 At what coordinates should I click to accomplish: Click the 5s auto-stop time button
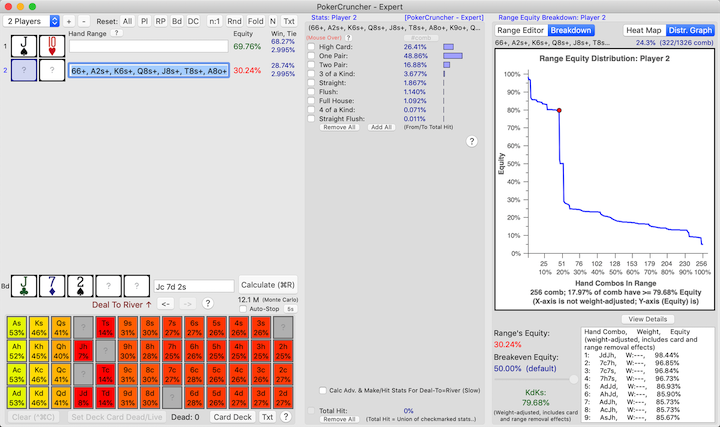click(x=291, y=309)
